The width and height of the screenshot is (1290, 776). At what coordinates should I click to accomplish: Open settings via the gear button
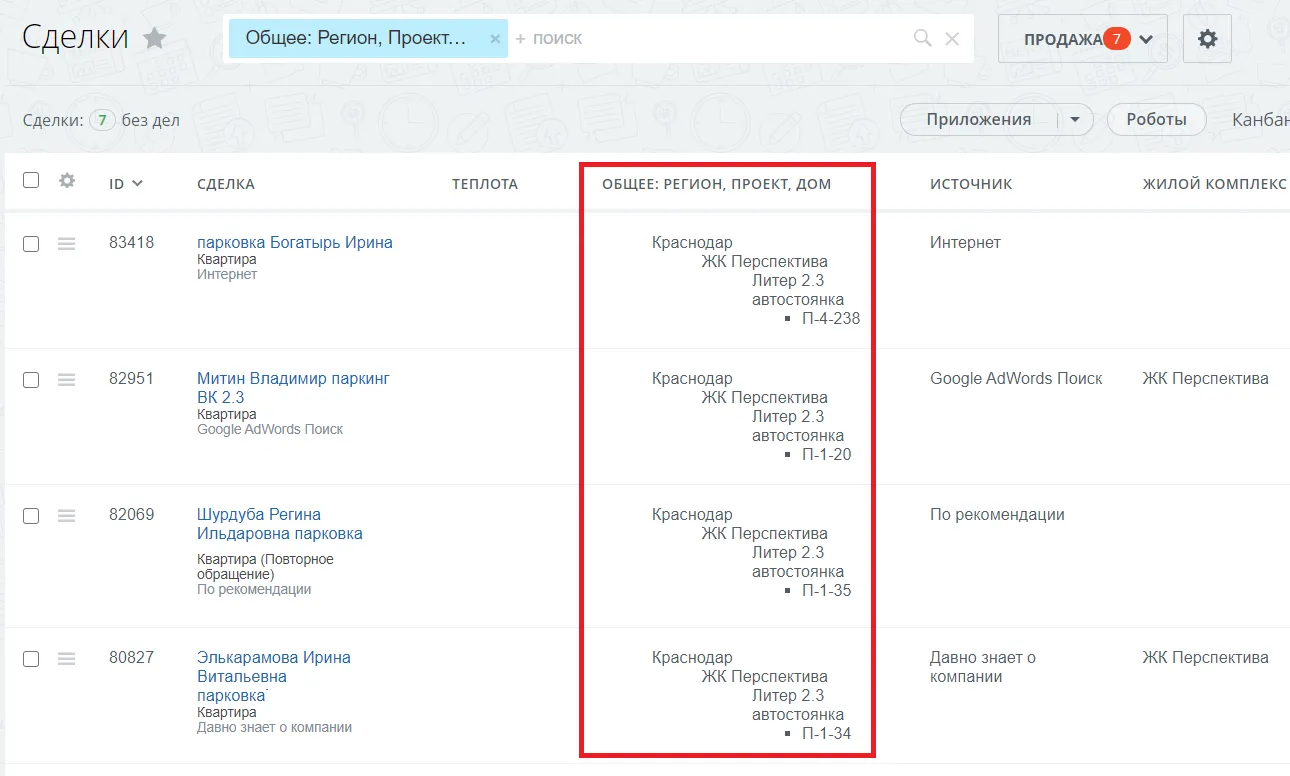[x=1207, y=39]
